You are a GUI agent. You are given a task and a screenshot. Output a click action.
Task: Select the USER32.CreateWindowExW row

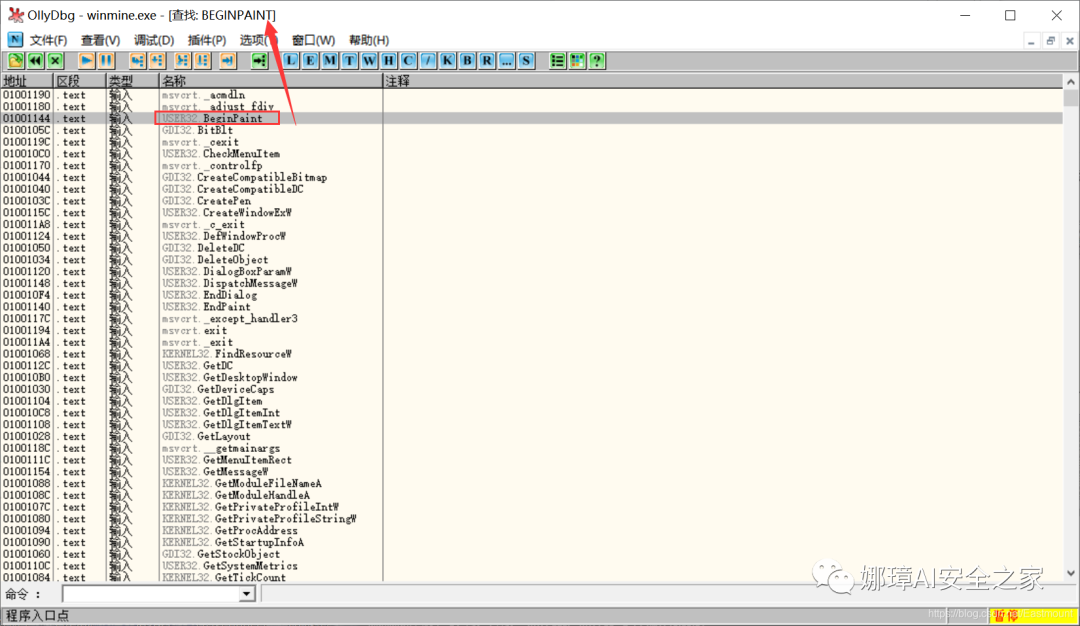coord(532,213)
